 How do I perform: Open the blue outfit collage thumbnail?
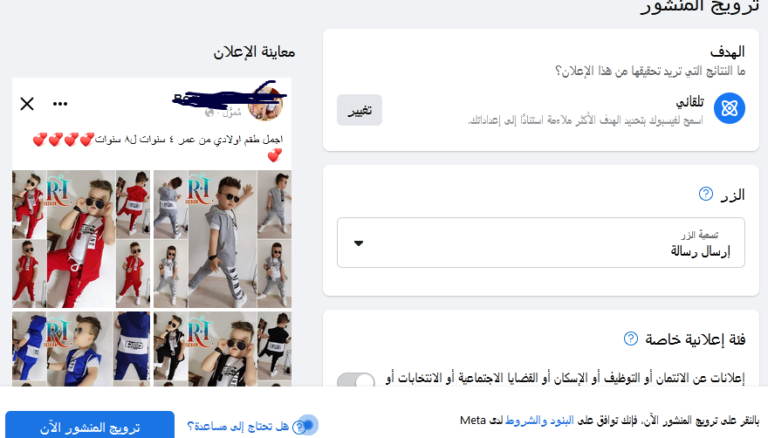[x=81, y=349]
